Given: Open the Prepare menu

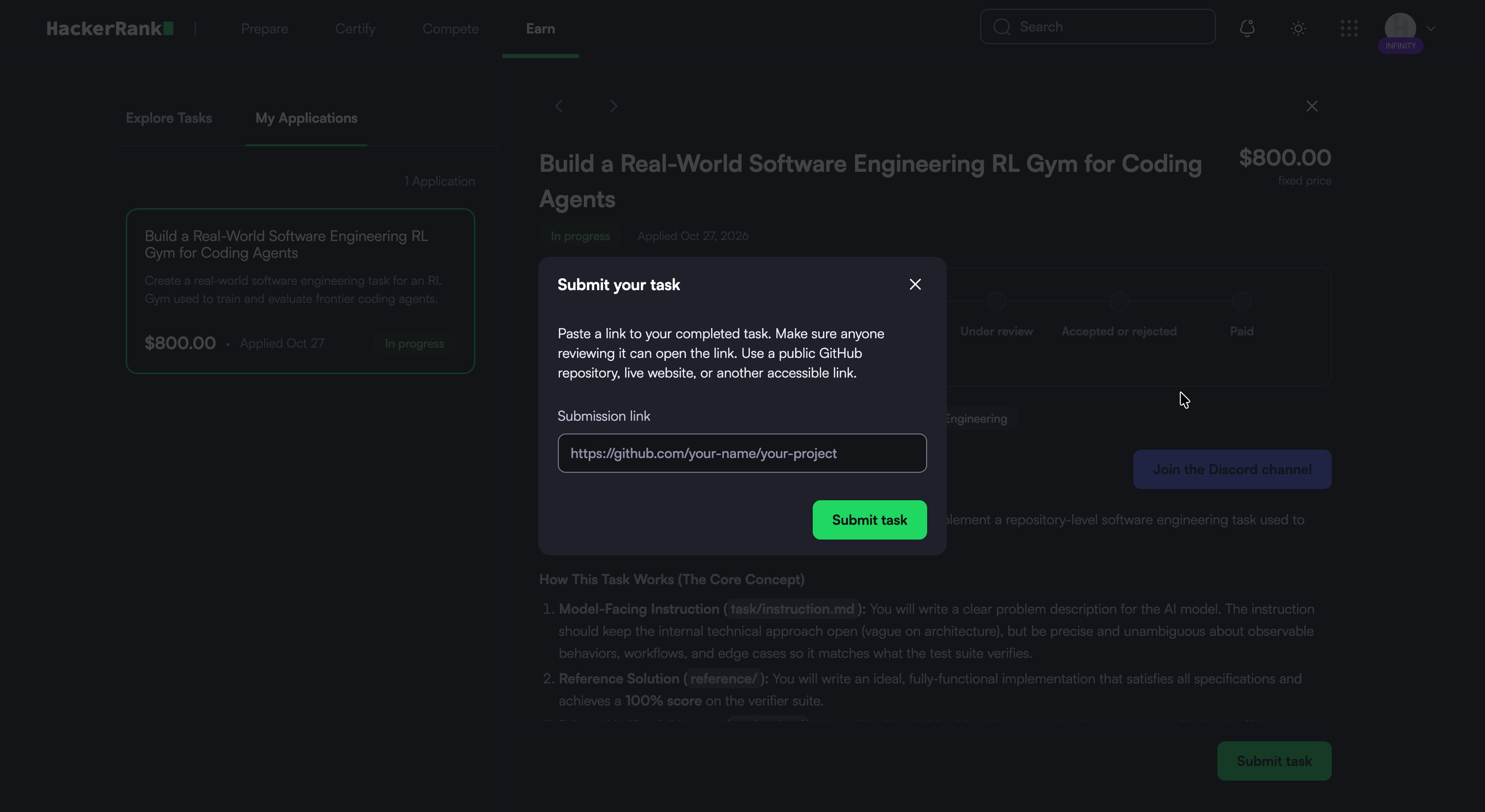Looking at the screenshot, I should pos(265,29).
